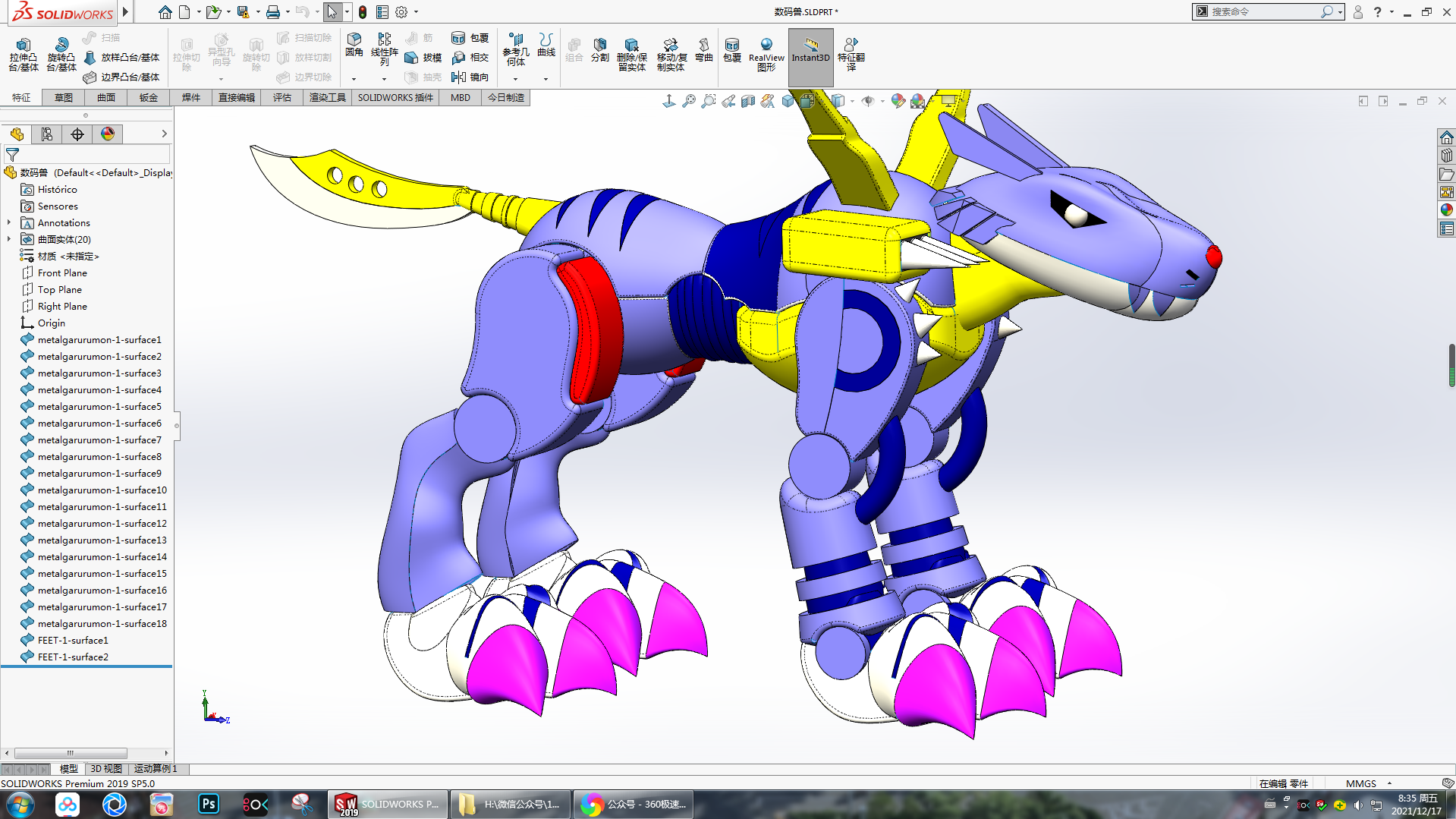Open the Appearances color-ball tab in task pane
Viewport: 1456px width, 819px height.
pyautogui.click(x=1447, y=210)
